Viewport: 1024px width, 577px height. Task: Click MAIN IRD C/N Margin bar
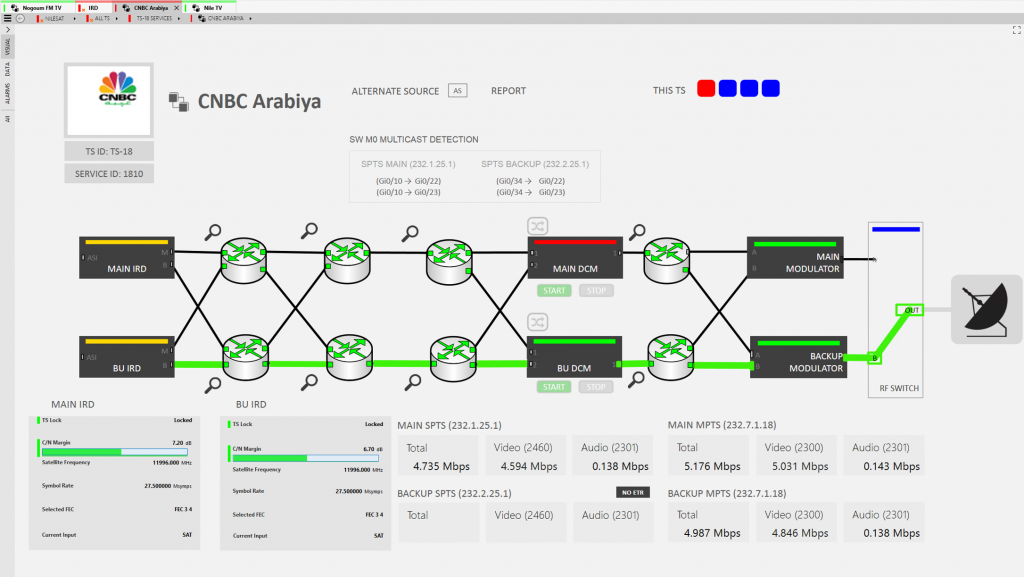115,452
